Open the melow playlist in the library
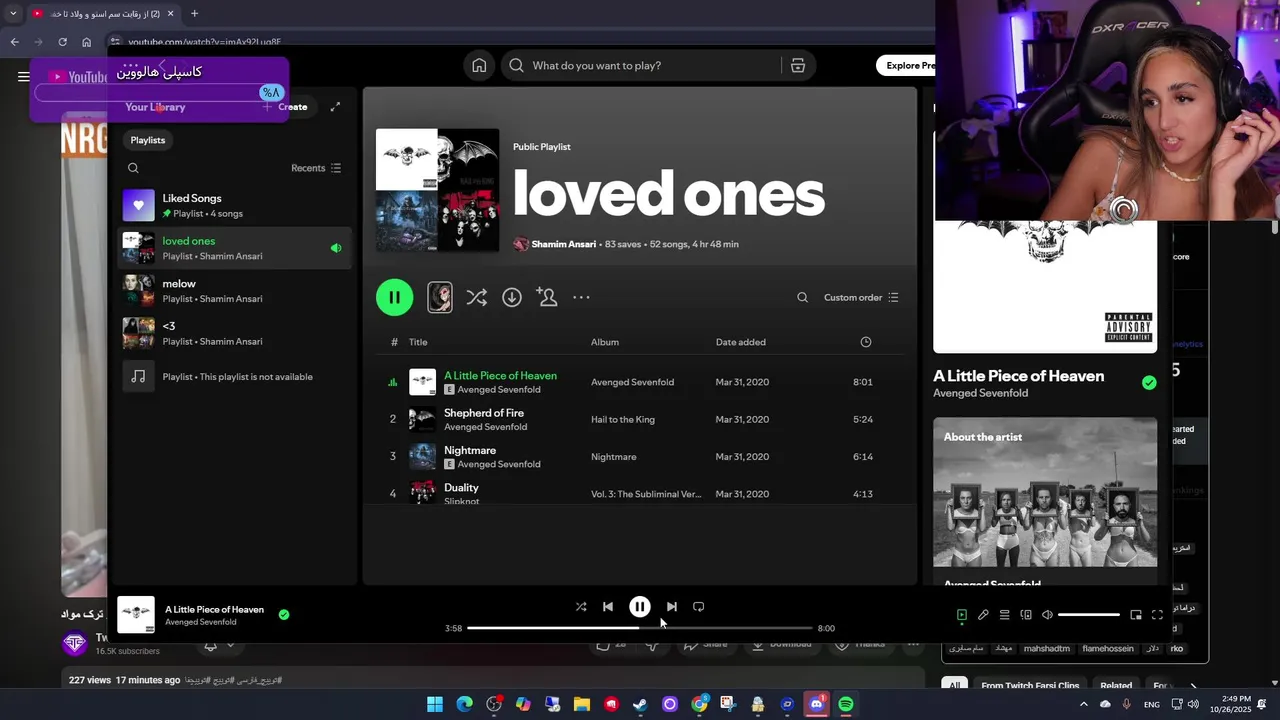This screenshot has width=1280, height=720. click(234, 290)
